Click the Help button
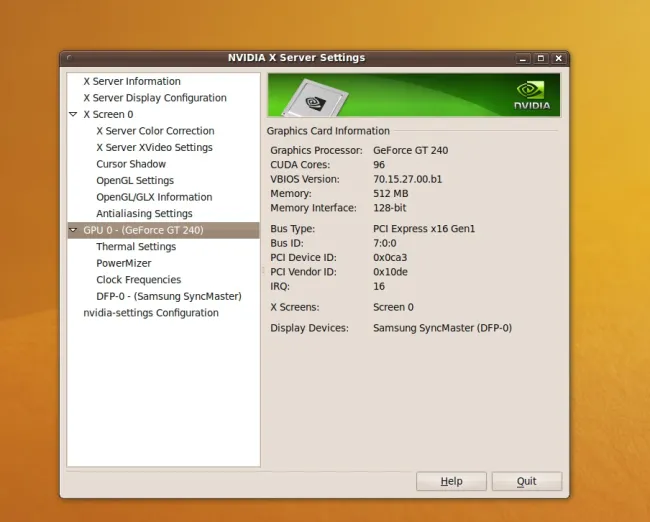This screenshot has width=650, height=522. [451, 481]
